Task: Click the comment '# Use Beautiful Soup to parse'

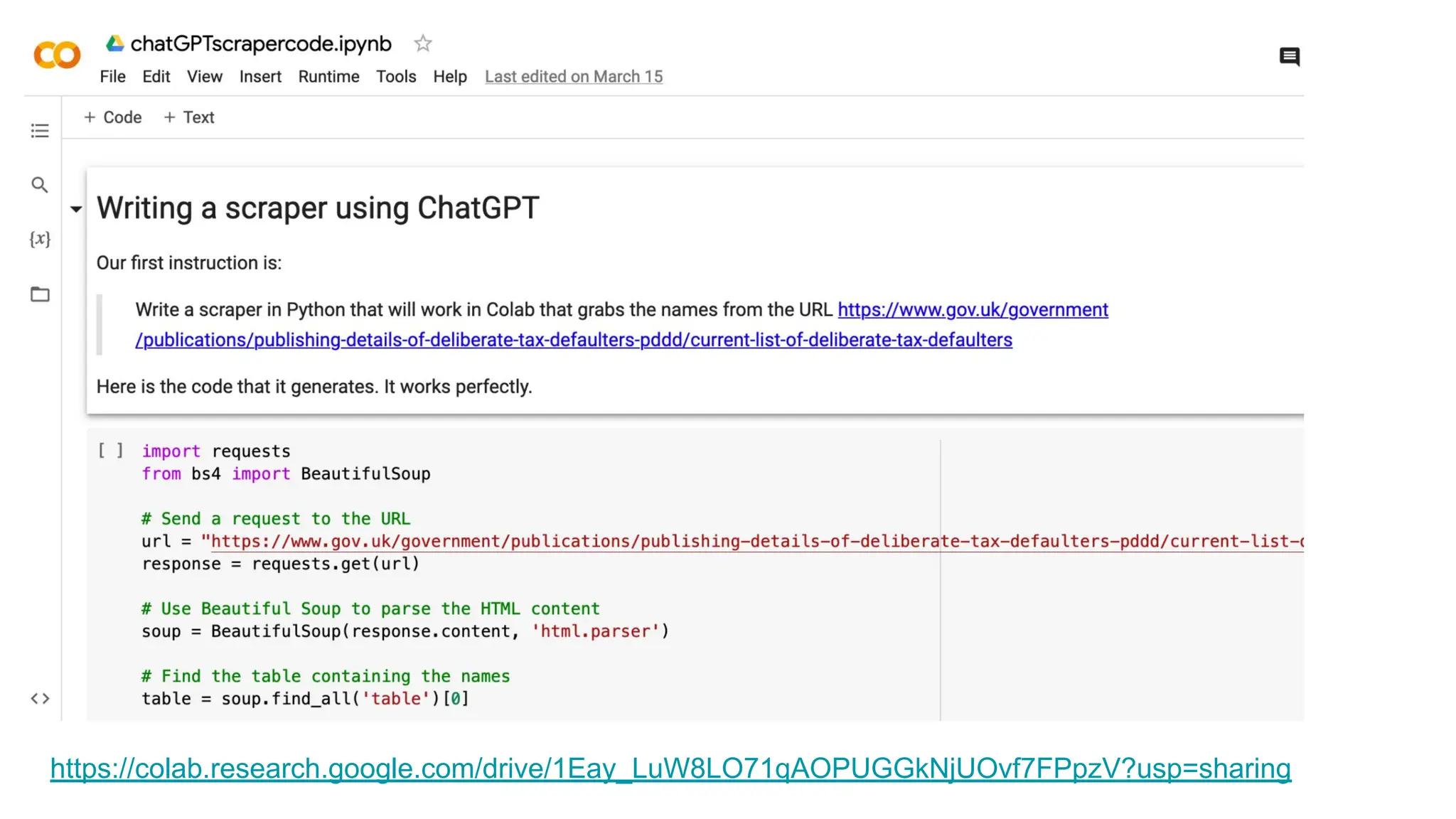Action: (x=370, y=609)
